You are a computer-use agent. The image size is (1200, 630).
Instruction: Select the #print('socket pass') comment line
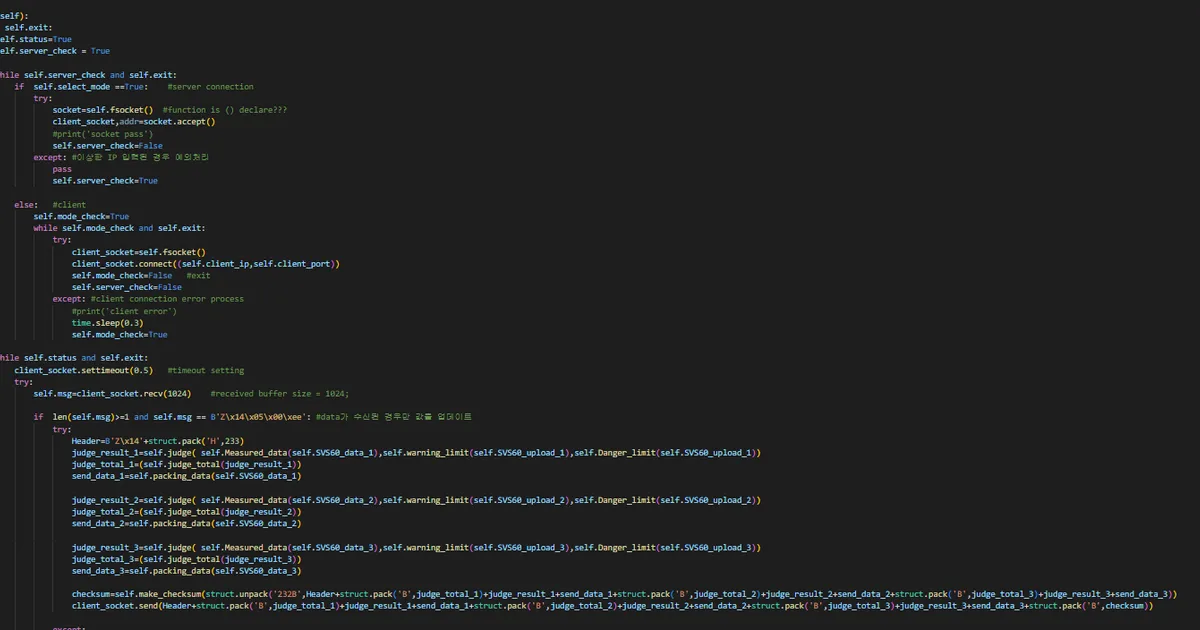coord(102,134)
